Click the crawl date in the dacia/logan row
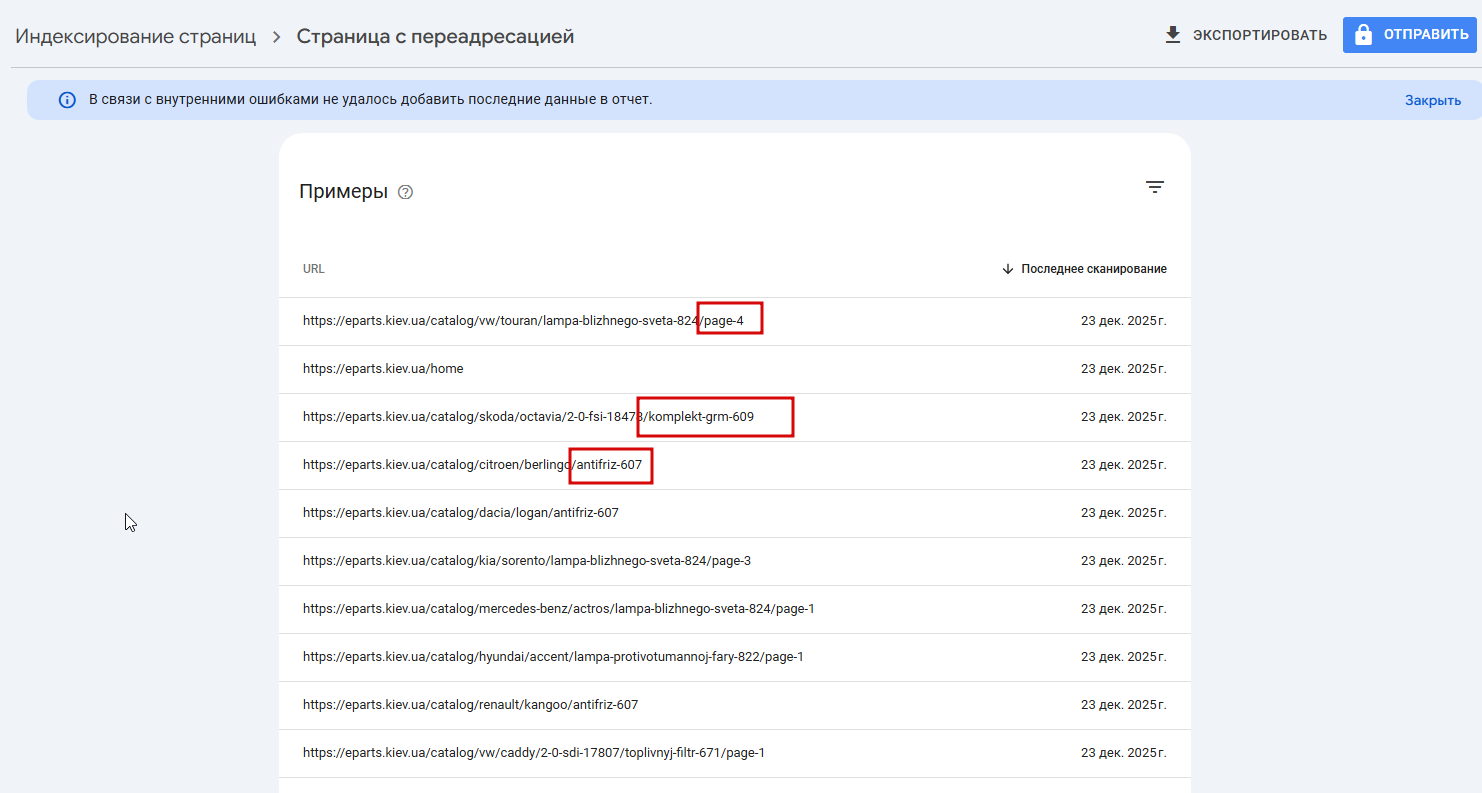Screen dimensions: 1482x793 1123,513
